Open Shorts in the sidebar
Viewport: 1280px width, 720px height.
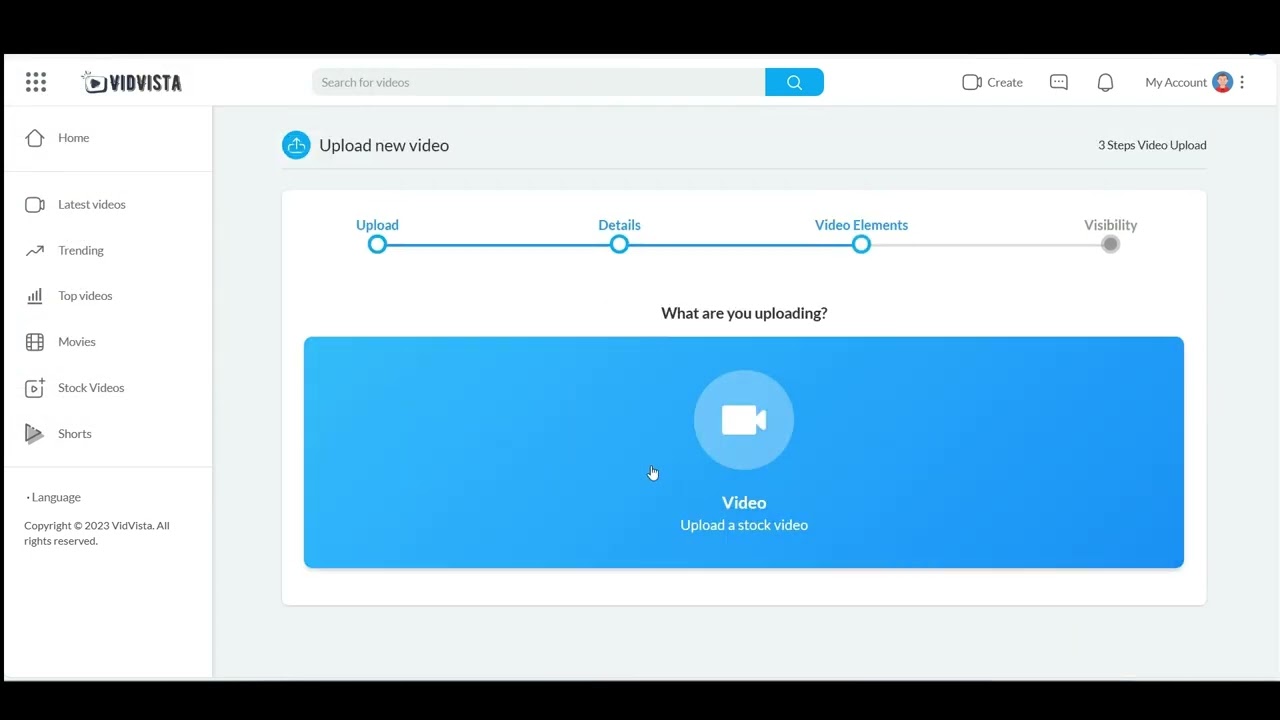click(x=75, y=434)
